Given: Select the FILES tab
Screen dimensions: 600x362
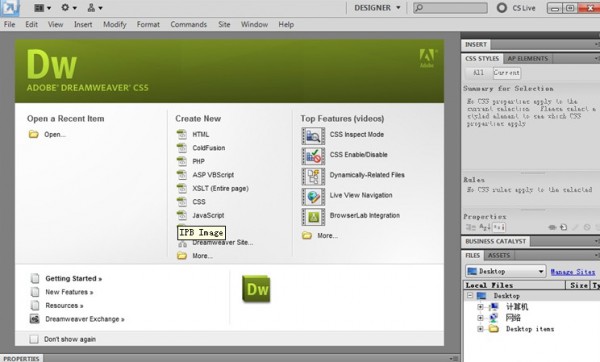Looking at the screenshot, I should (473, 255).
